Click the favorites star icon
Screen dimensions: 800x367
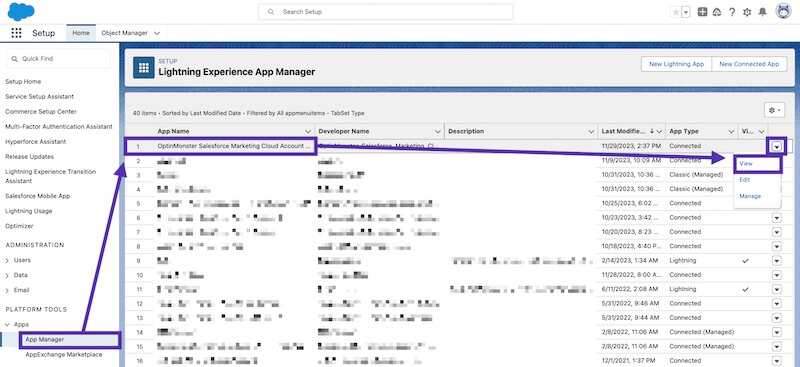(x=676, y=12)
